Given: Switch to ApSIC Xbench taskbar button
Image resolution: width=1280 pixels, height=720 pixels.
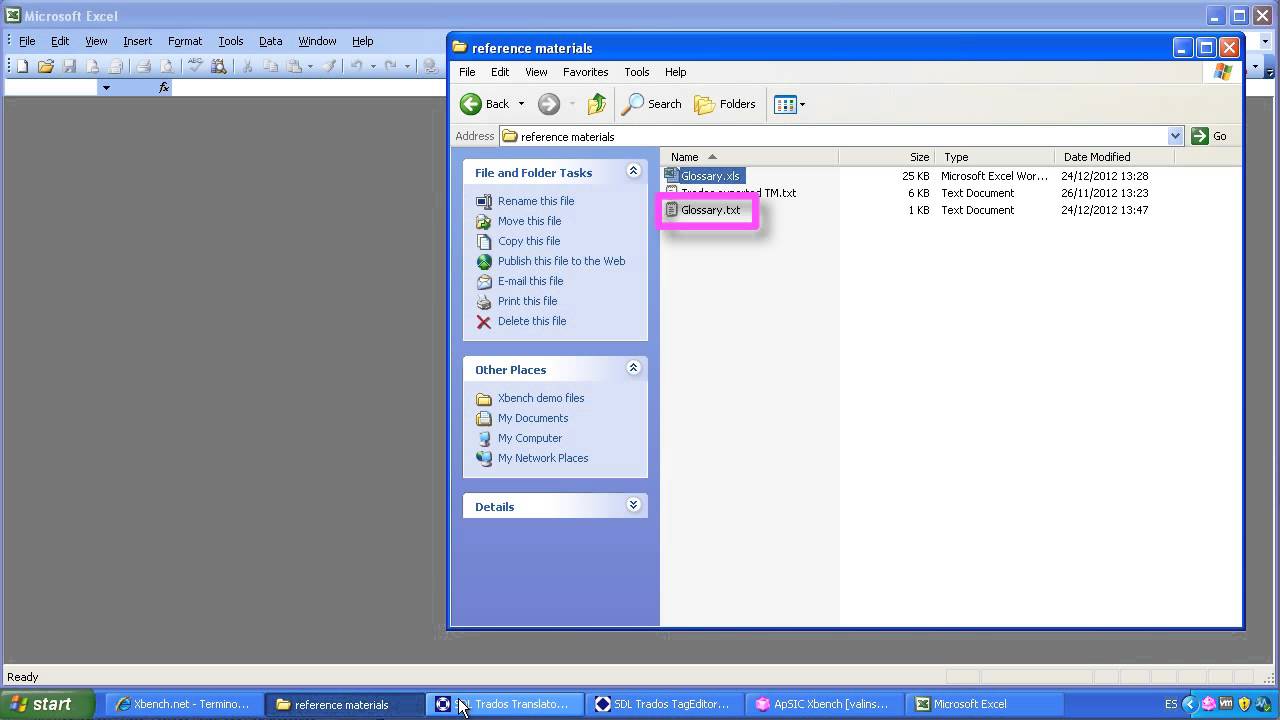Looking at the screenshot, I should 822,704.
